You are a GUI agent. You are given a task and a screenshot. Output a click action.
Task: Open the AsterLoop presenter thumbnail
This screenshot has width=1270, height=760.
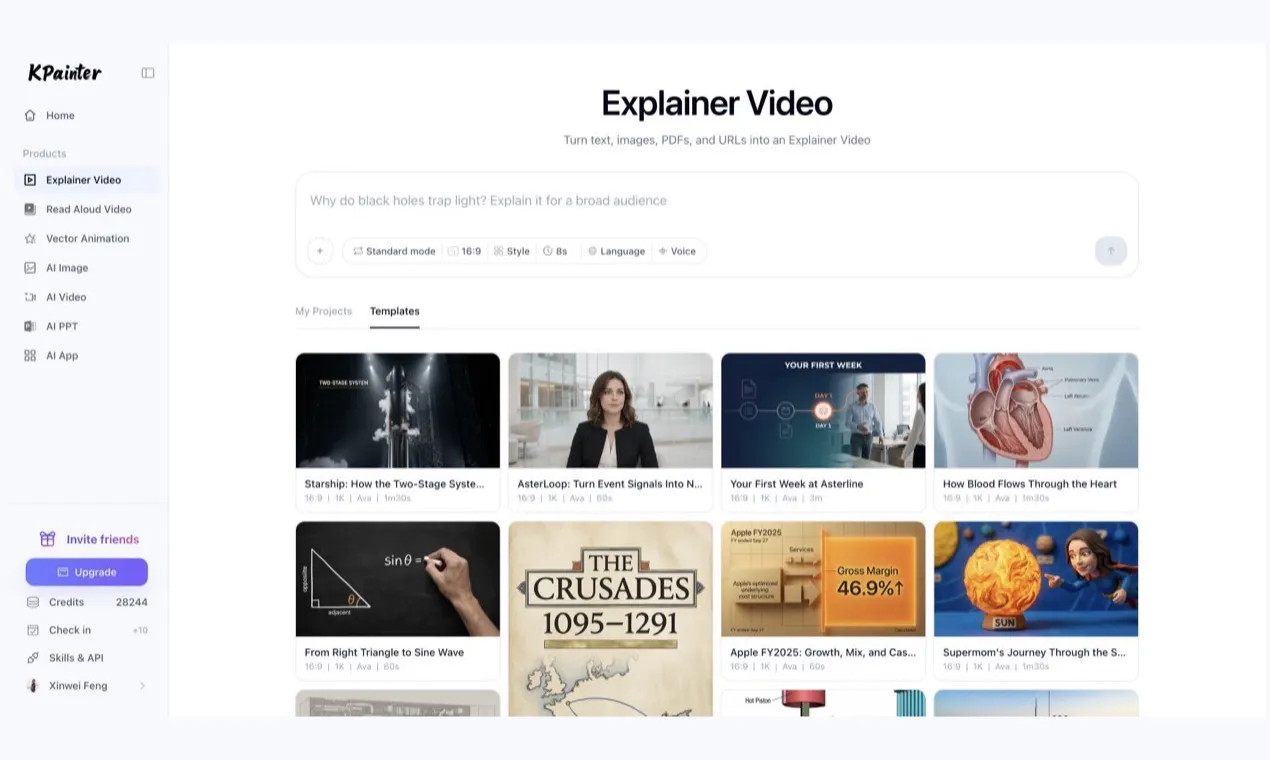click(611, 410)
